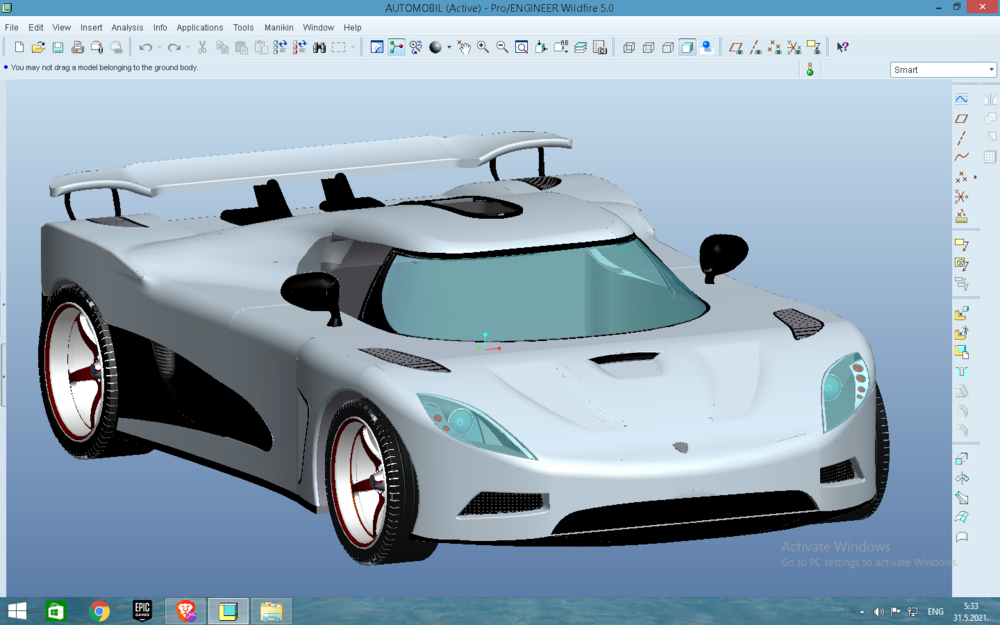Click the ENG language indicator
This screenshot has height=625, width=1000.
click(936, 612)
